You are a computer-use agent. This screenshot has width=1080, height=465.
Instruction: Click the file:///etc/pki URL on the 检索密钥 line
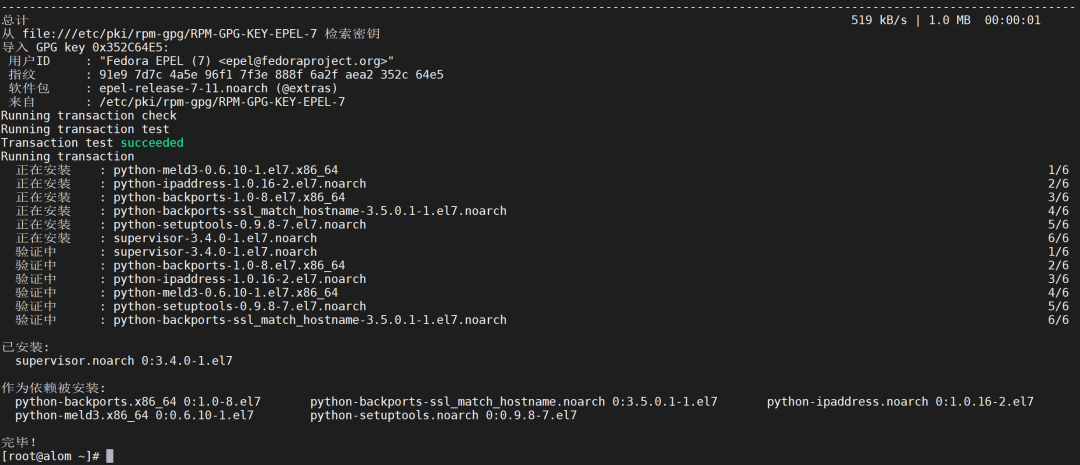181,33
